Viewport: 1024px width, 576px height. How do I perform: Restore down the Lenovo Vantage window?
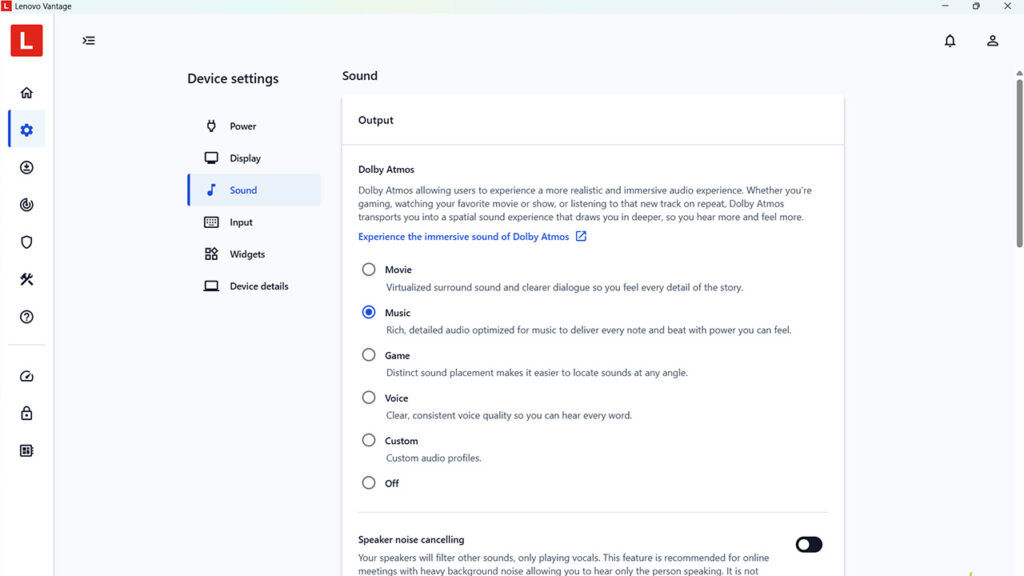976,6
